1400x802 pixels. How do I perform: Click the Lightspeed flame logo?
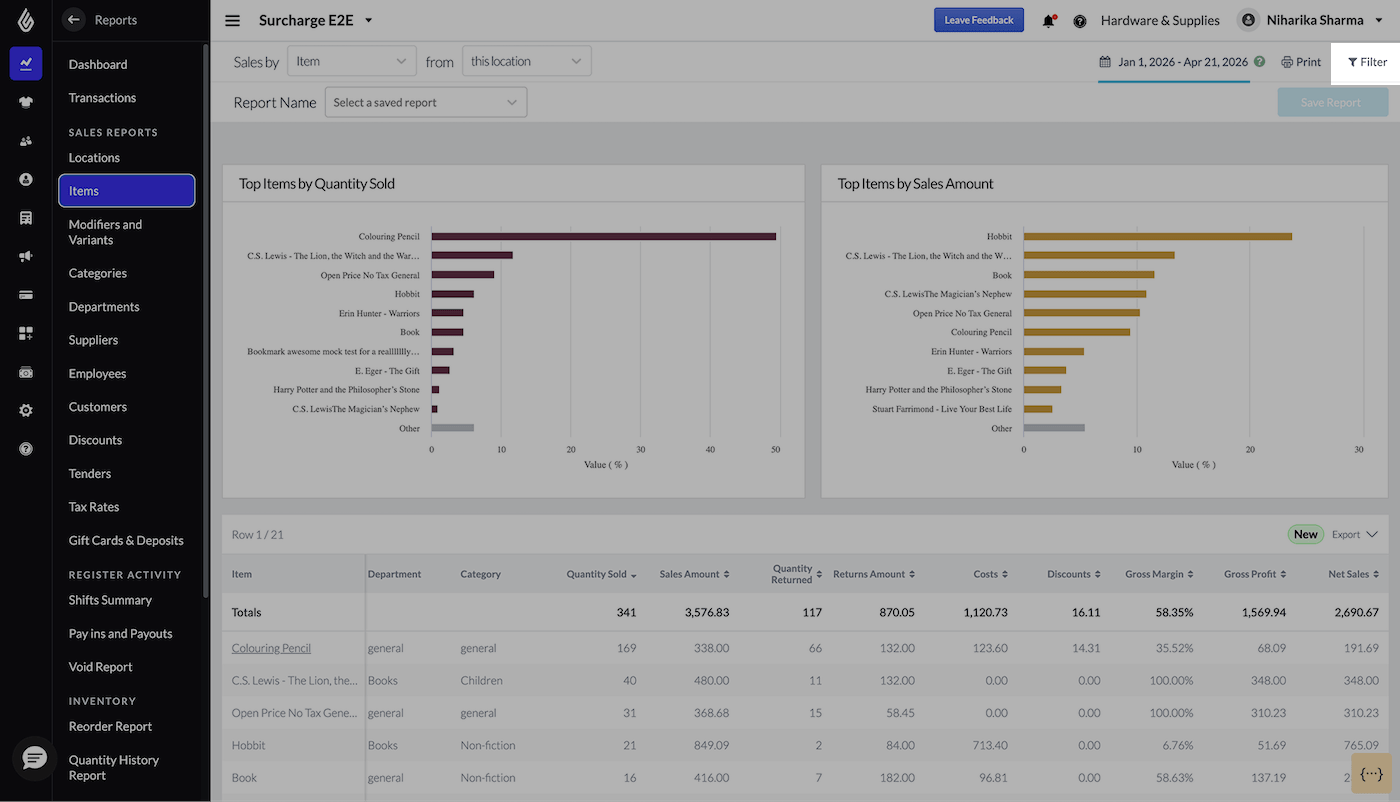point(26,20)
